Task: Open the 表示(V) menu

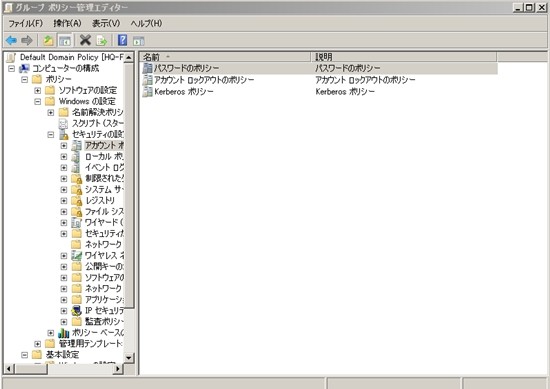Action: pos(106,24)
